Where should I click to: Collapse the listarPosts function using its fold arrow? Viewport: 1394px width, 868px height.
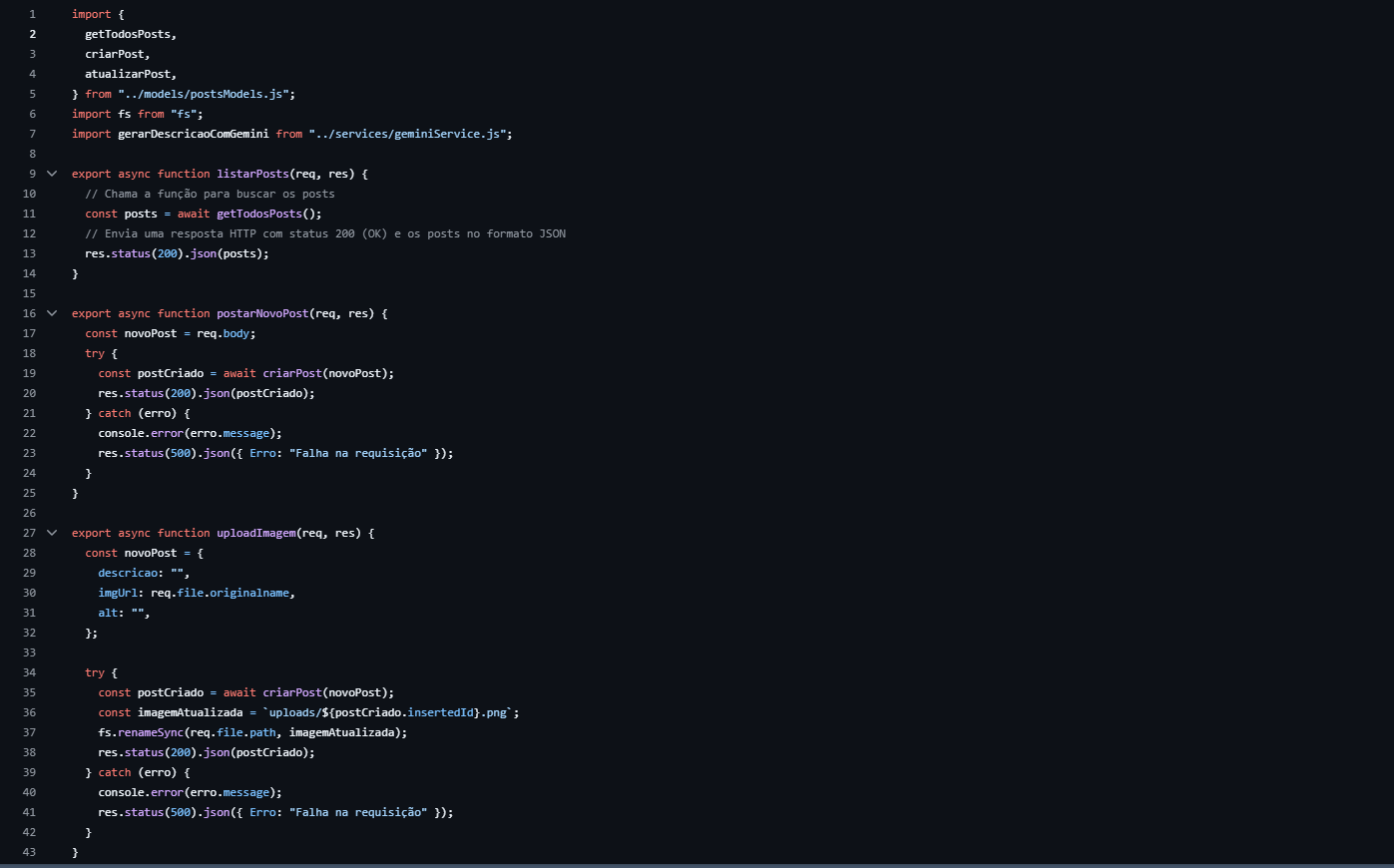pos(52,174)
